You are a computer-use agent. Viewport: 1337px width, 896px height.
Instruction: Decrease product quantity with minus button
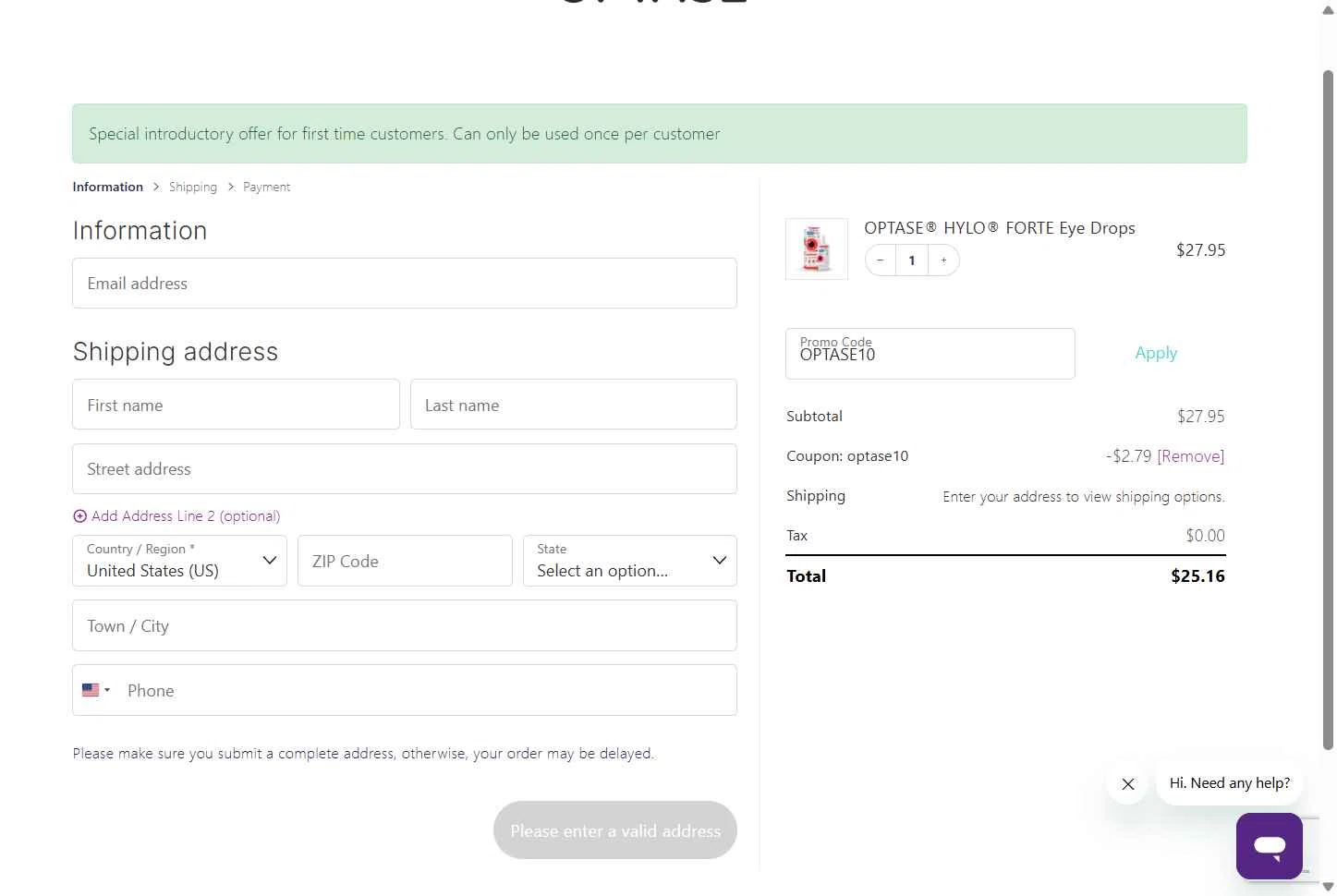[x=881, y=260]
